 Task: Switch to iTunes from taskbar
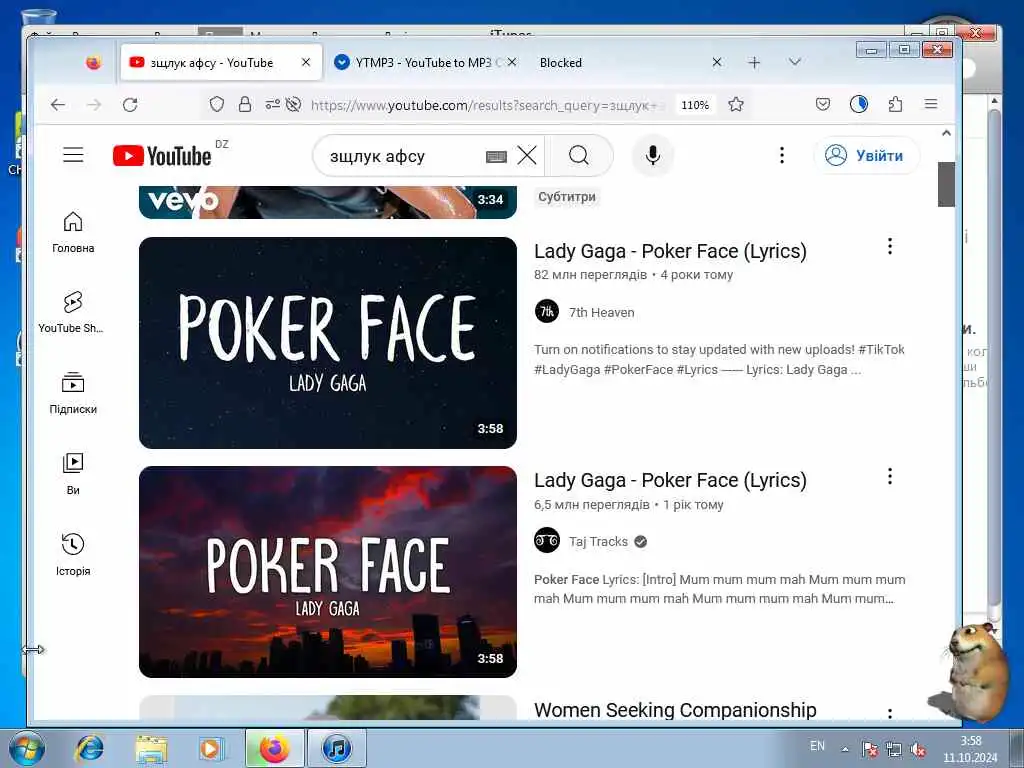337,748
